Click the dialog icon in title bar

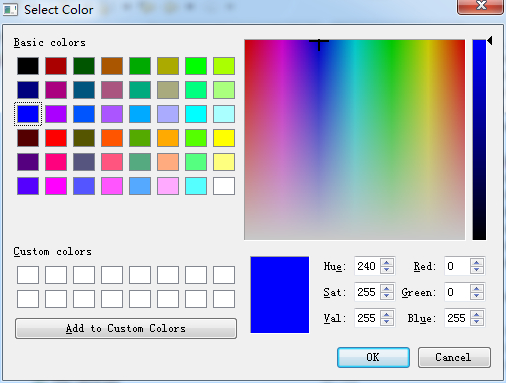10,9
